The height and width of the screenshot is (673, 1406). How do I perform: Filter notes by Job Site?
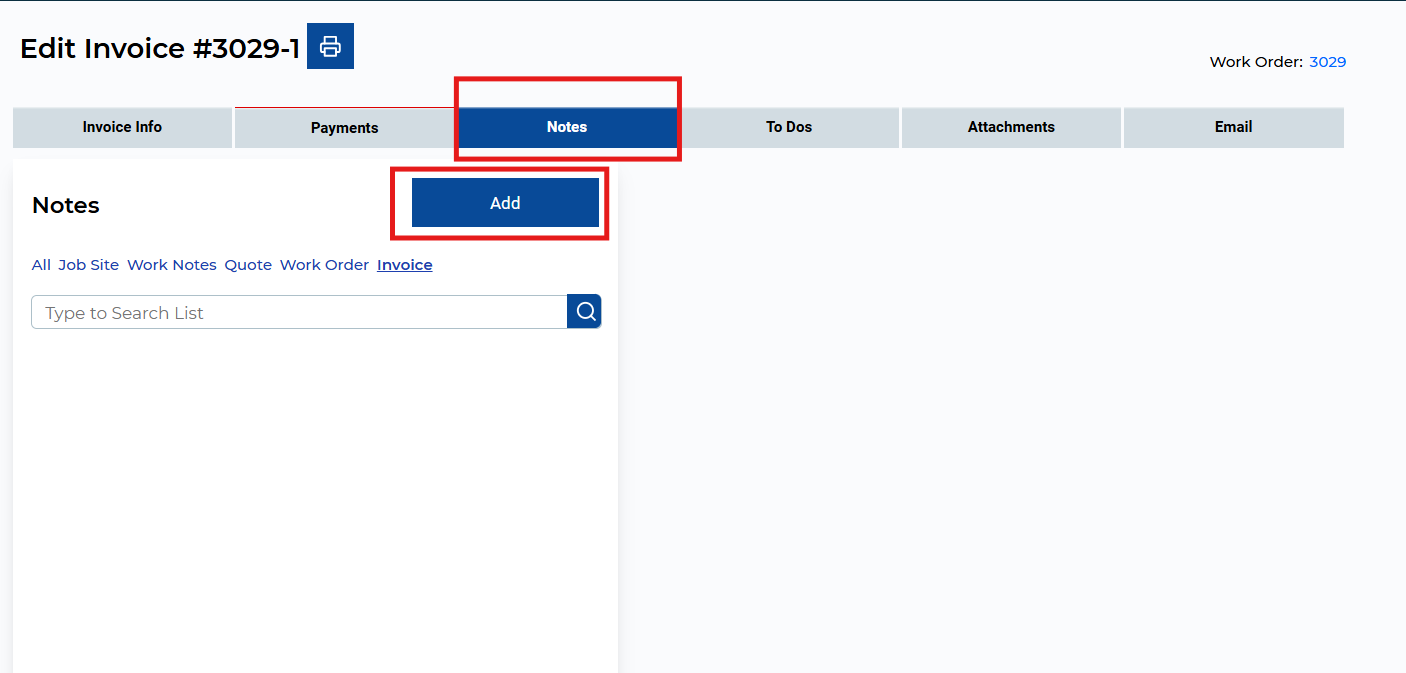tap(88, 265)
